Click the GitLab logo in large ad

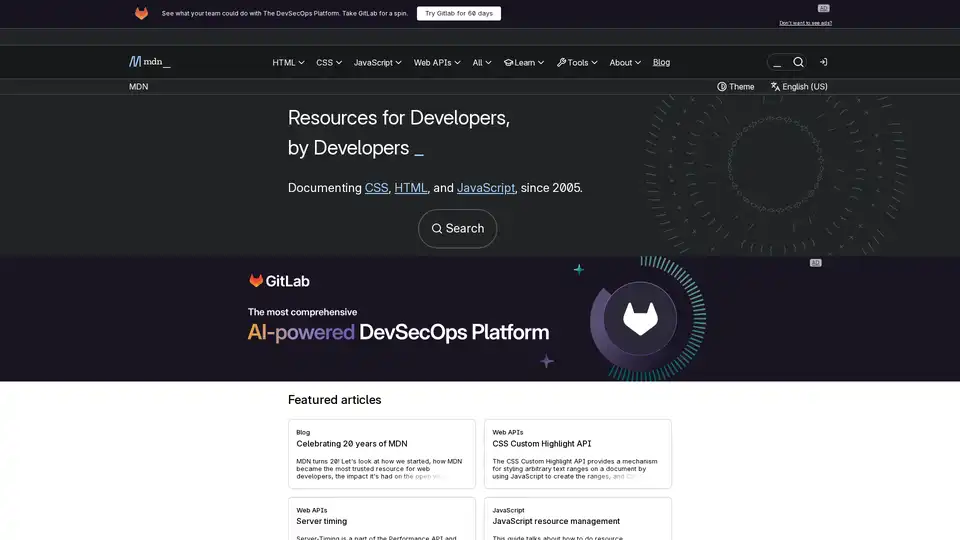pyautogui.click(x=279, y=281)
